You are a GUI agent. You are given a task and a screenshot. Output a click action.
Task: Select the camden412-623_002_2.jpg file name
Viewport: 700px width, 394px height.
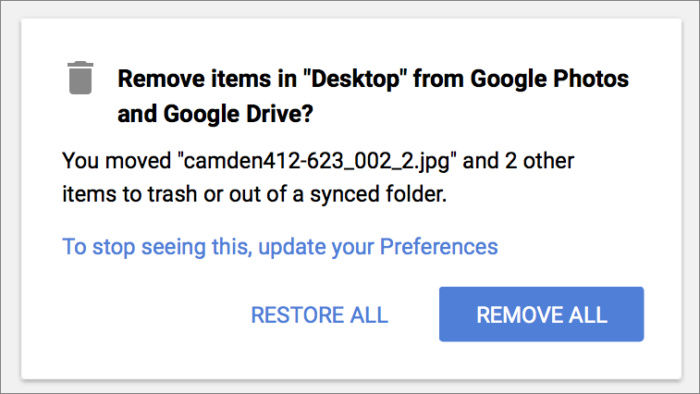click(317, 161)
